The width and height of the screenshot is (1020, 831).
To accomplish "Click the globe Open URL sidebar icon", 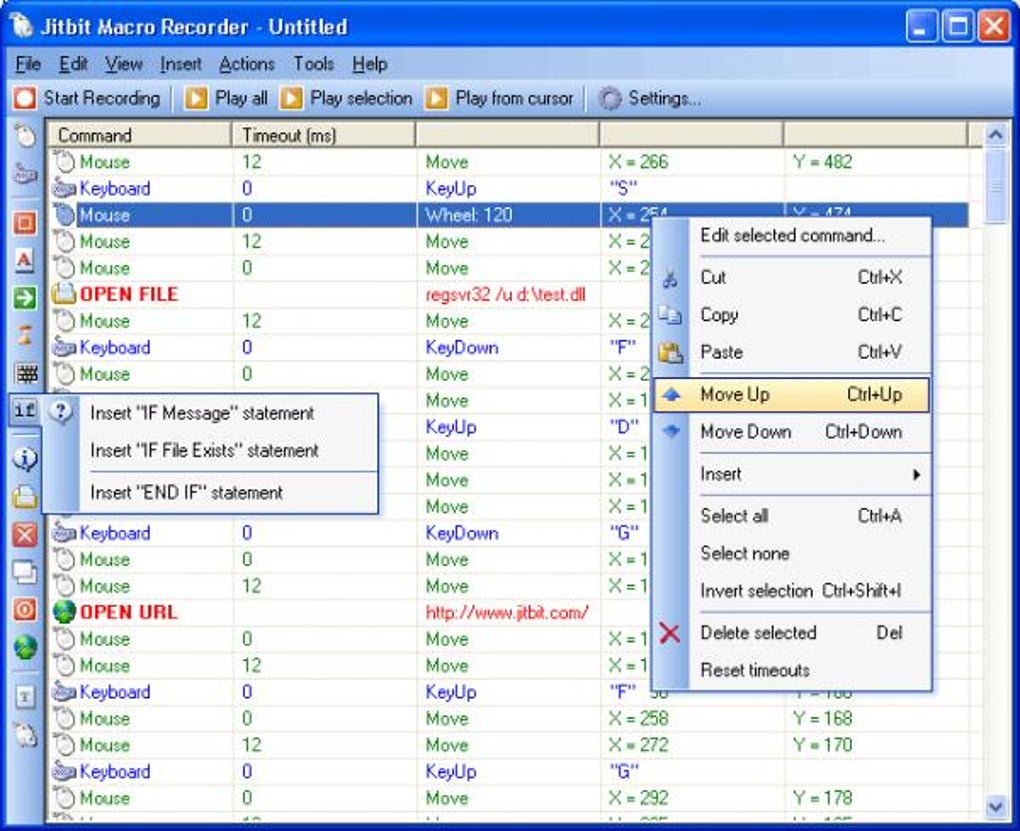I will coord(25,647).
